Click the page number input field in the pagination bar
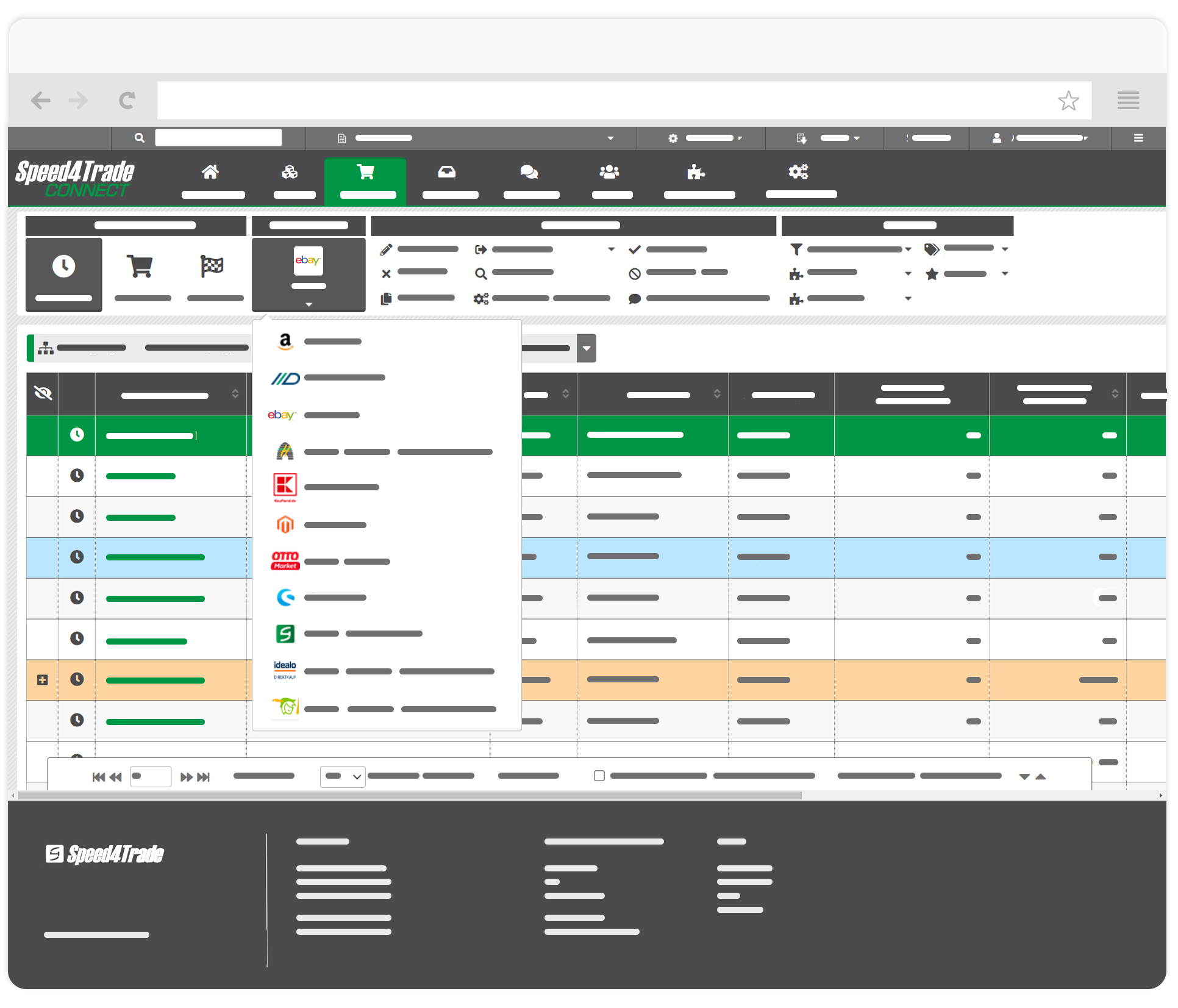1178x1008 pixels. click(x=150, y=776)
